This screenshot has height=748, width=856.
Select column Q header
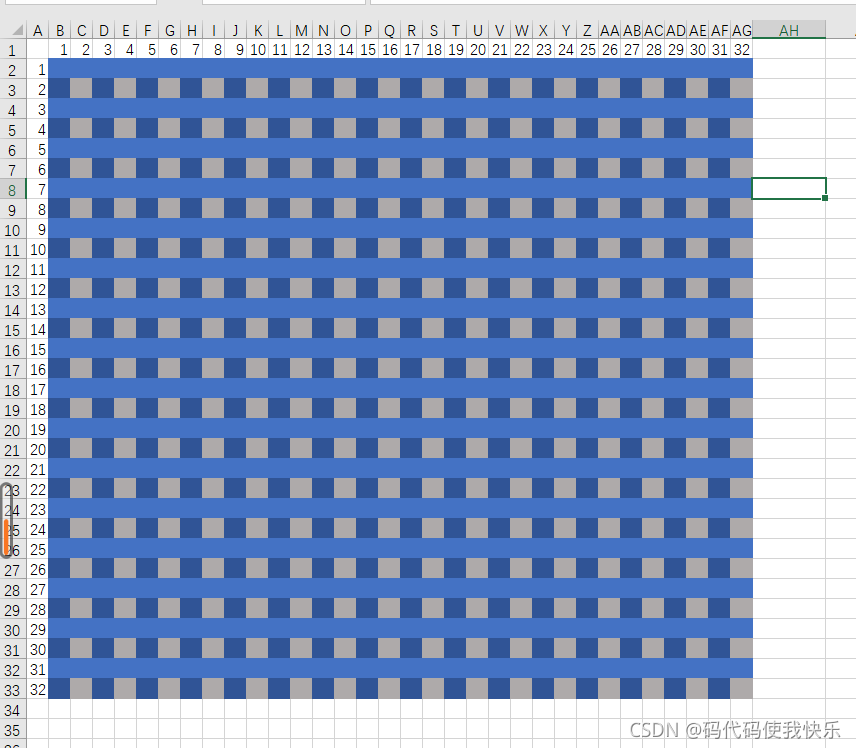click(389, 31)
